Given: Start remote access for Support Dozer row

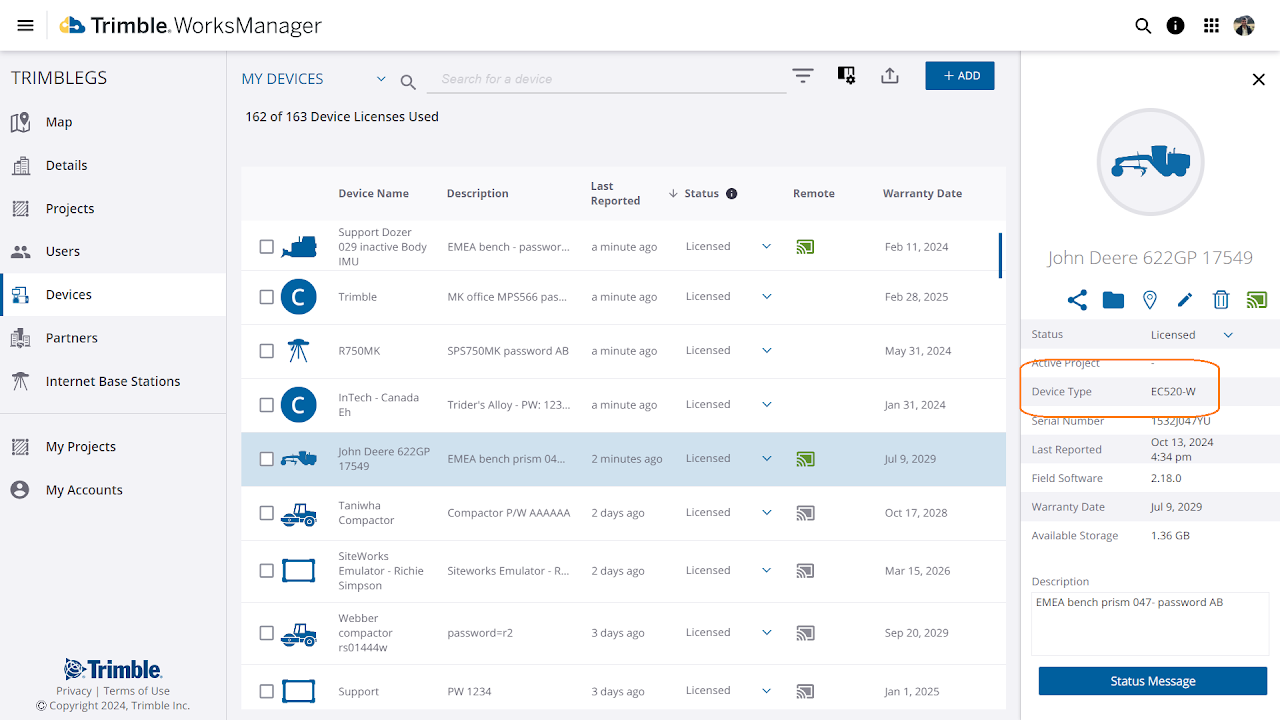Looking at the screenshot, I should pos(805,247).
